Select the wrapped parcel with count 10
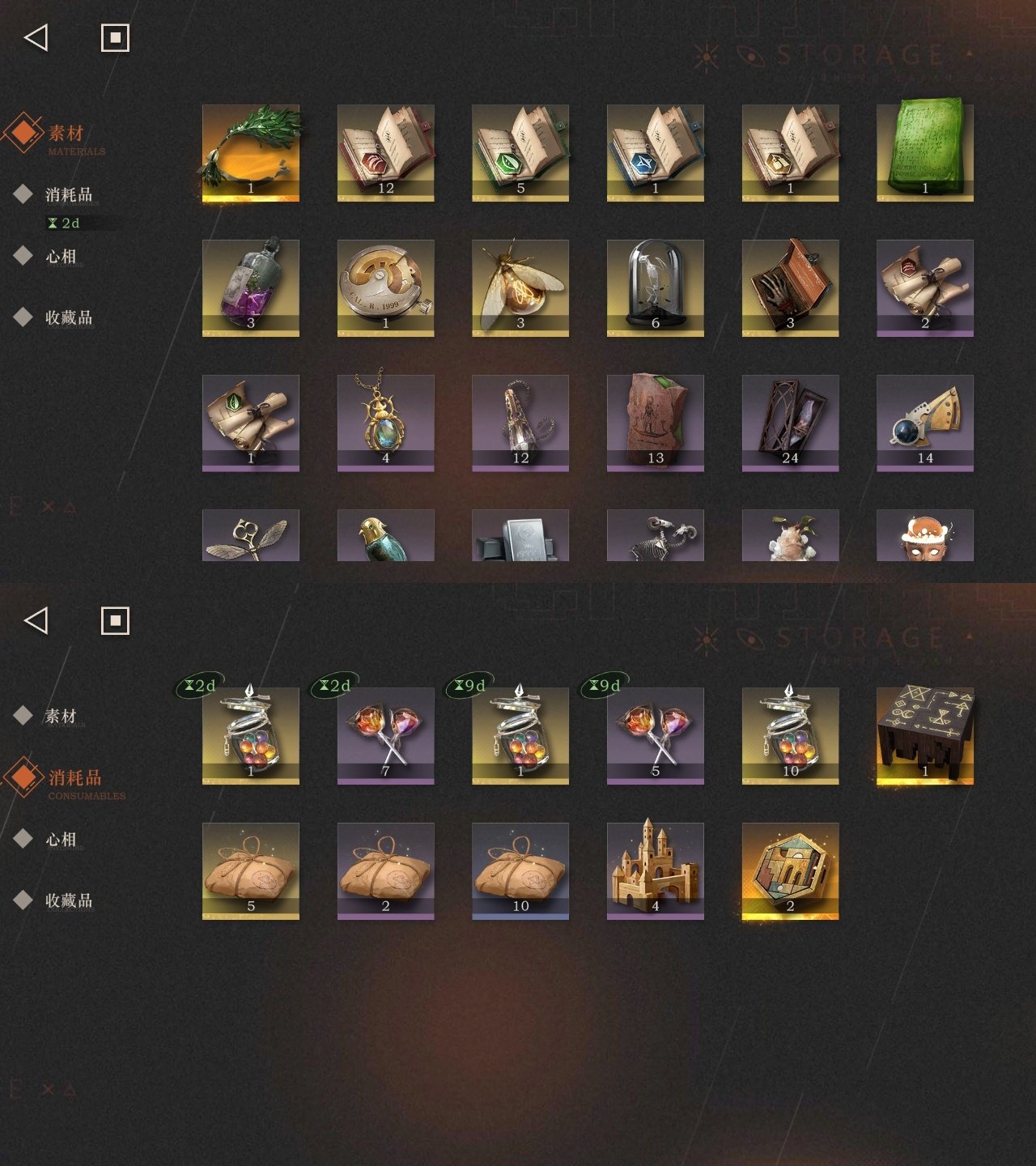The image size is (1036, 1166). 520,871
